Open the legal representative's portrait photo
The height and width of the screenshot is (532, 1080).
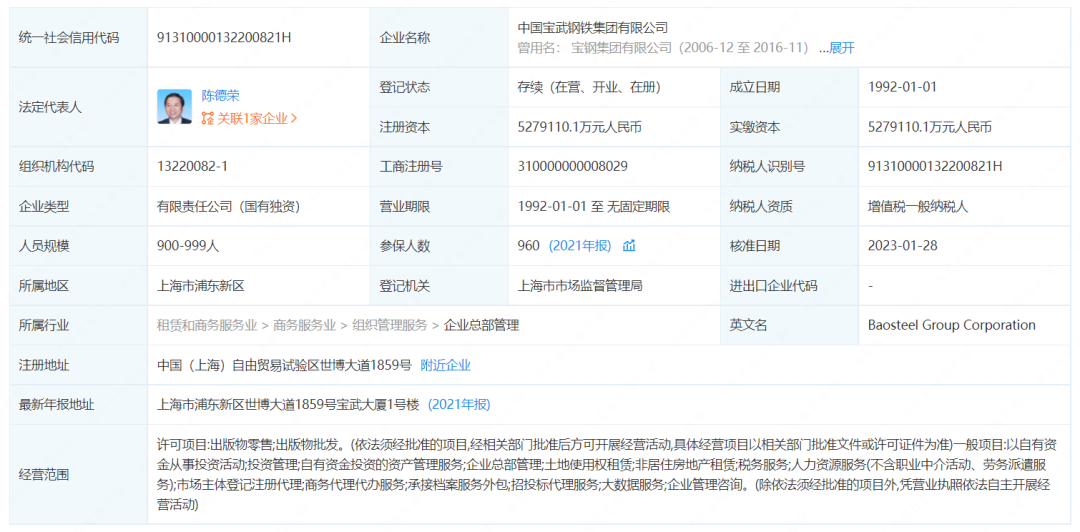tap(174, 107)
